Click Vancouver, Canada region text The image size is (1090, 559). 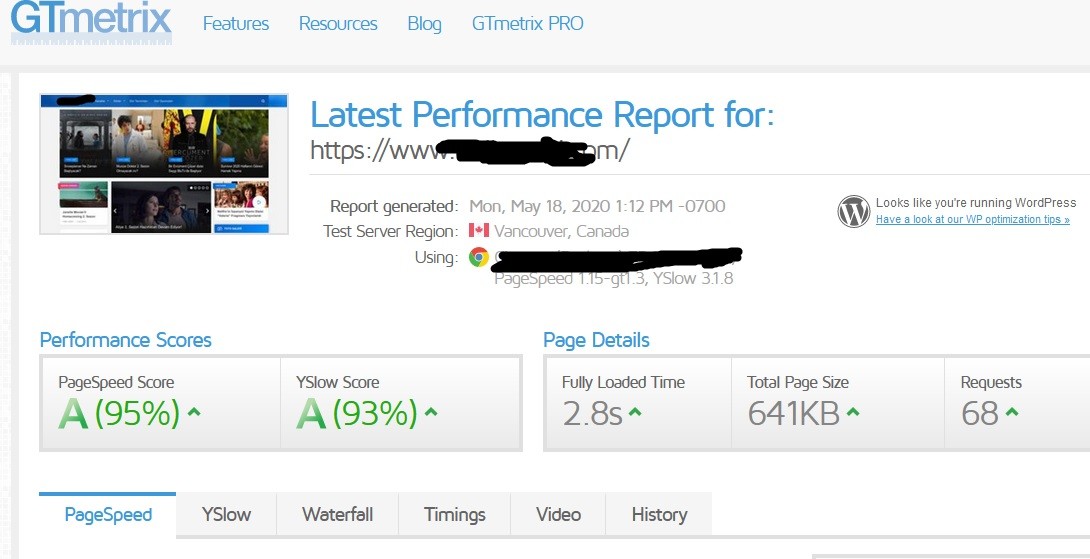tap(562, 232)
